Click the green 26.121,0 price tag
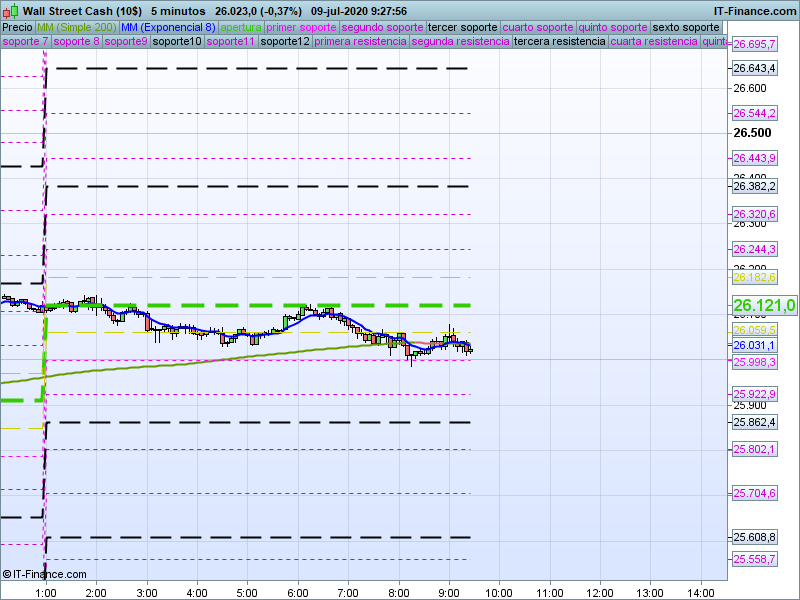 pos(764,305)
